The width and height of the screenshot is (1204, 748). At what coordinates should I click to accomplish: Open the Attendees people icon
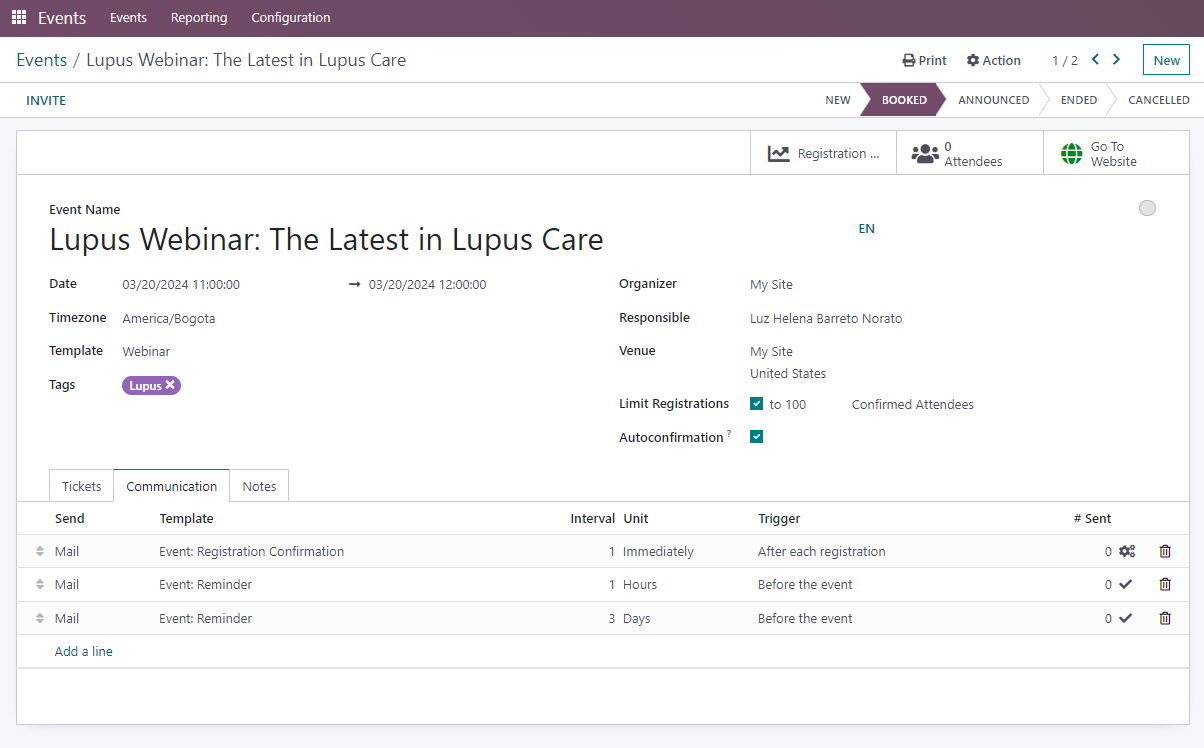[x=925, y=154]
